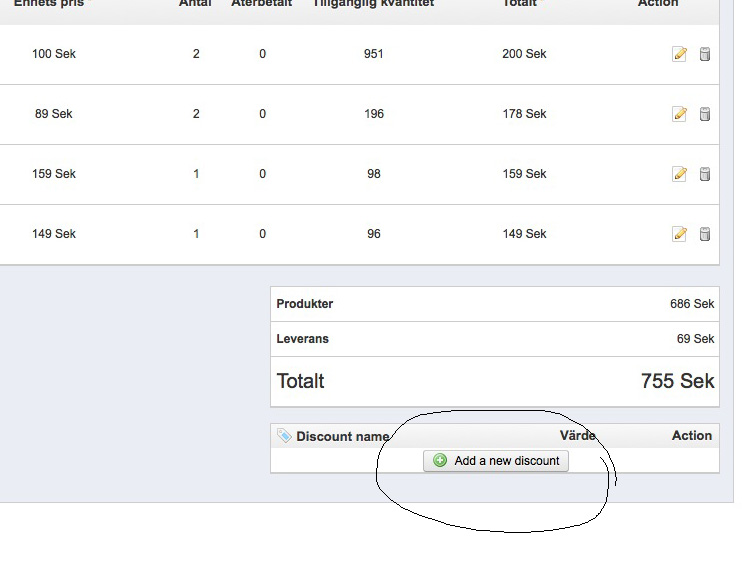Screen dimensions: 742x577
Task: Click the discount tag icon beside Discount name
Action: [x=284, y=435]
